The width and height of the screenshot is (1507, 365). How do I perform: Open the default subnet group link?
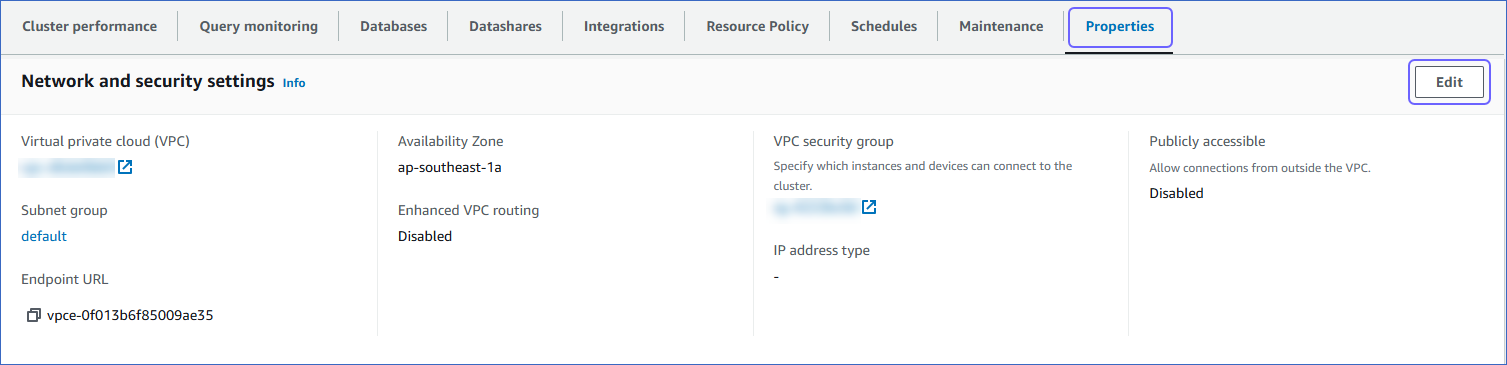pos(44,236)
